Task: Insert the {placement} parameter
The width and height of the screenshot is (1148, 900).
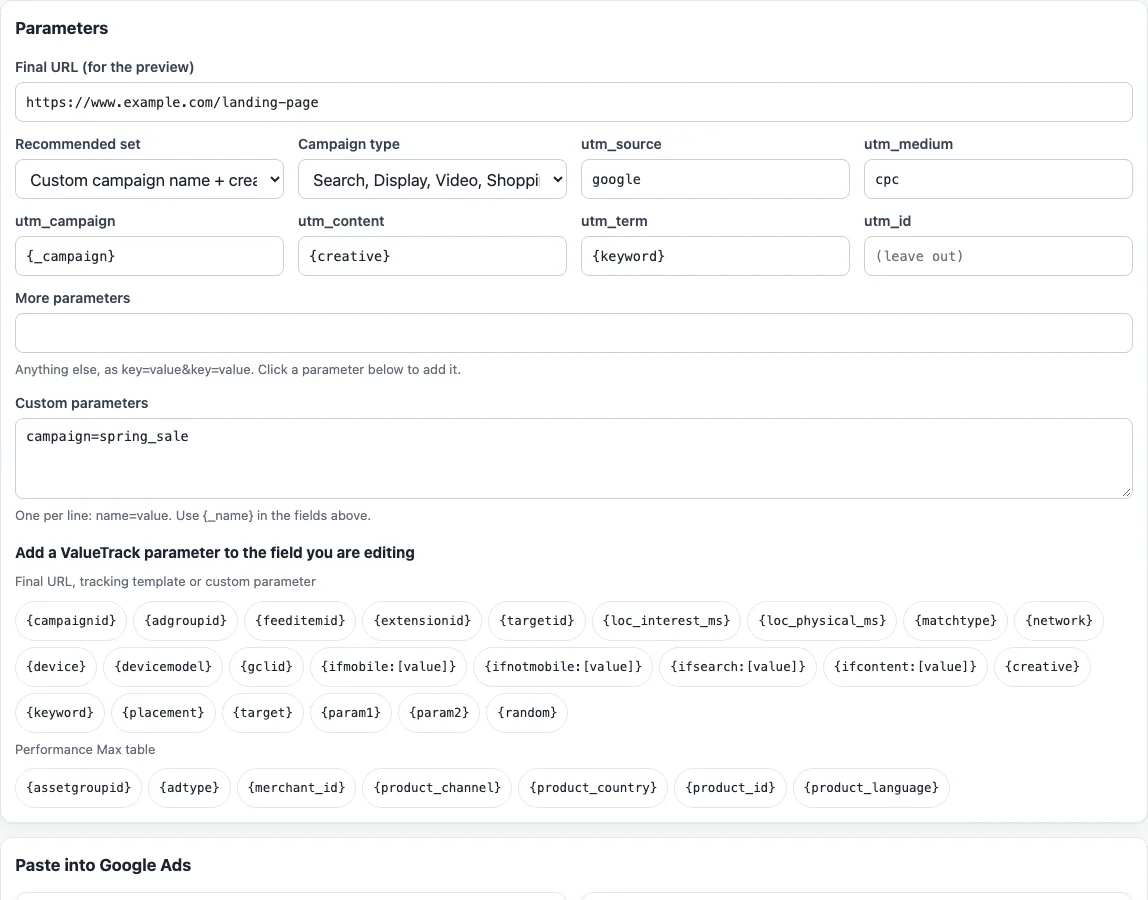Action: coord(163,713)
